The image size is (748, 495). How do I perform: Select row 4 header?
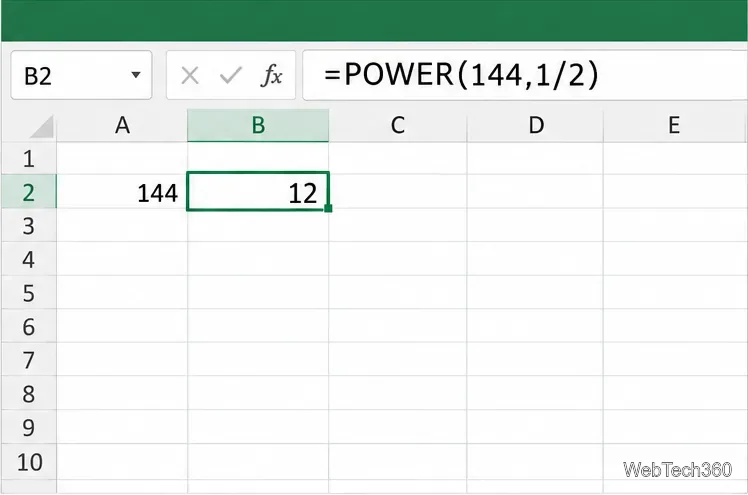click(x=29, y=259)
